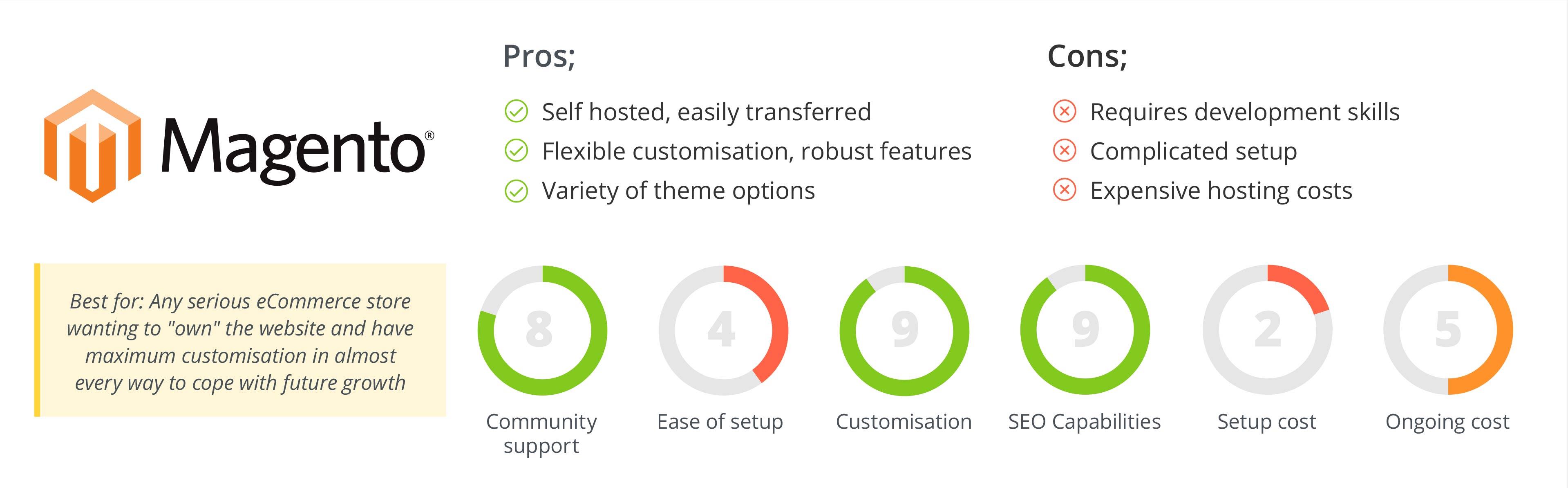Click the Ease of setup label
This screenshot has width=1568, height=488.
(720, 422)
